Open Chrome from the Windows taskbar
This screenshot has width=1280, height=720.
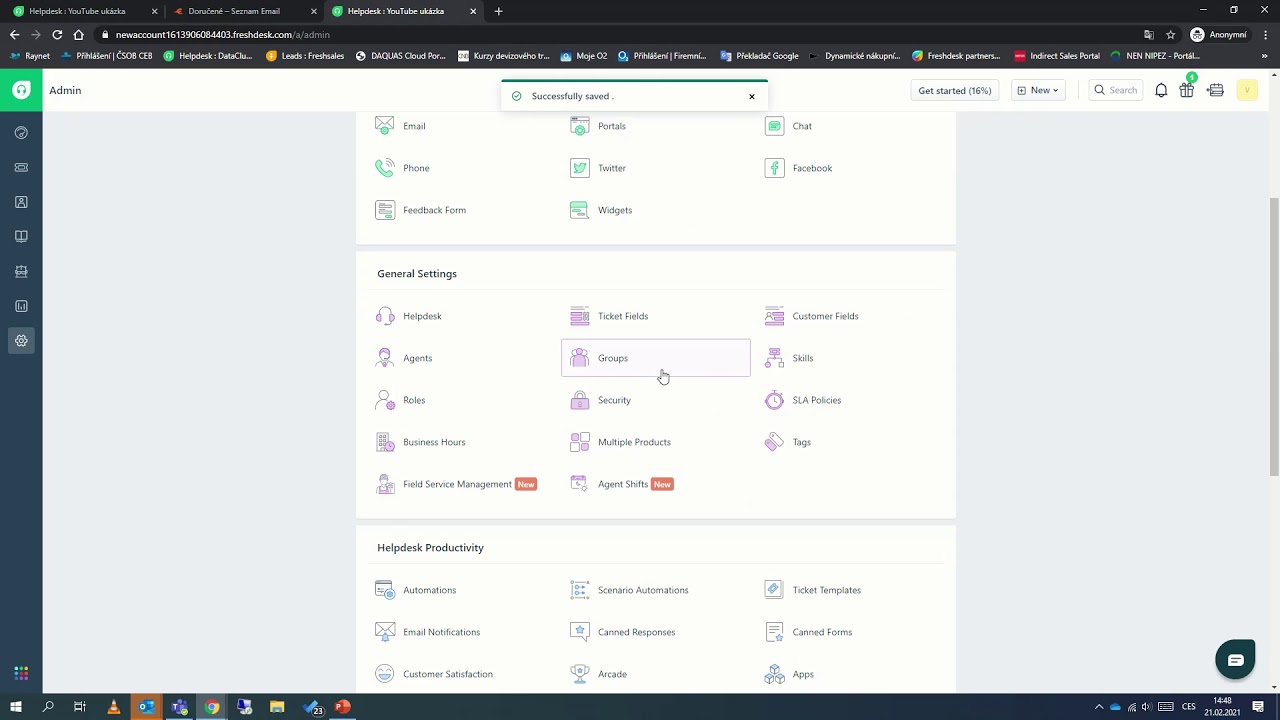[x=212, y=707]
